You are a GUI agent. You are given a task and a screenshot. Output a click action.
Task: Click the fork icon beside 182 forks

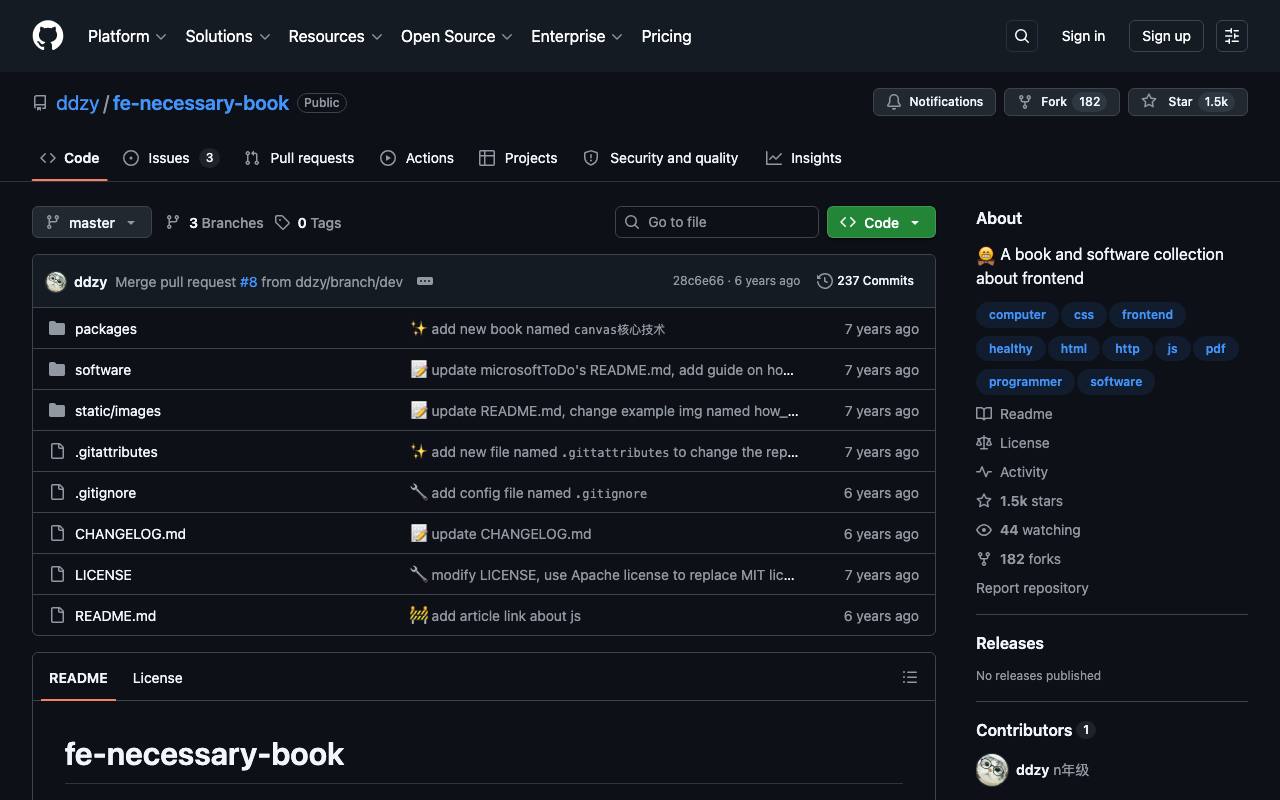point(984,559)
